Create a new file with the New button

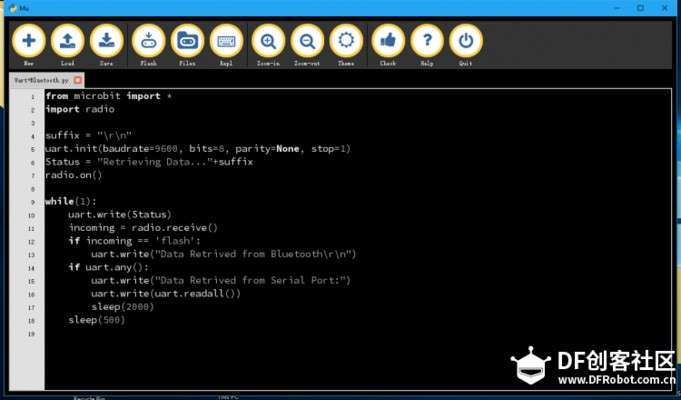pos(28,41)
